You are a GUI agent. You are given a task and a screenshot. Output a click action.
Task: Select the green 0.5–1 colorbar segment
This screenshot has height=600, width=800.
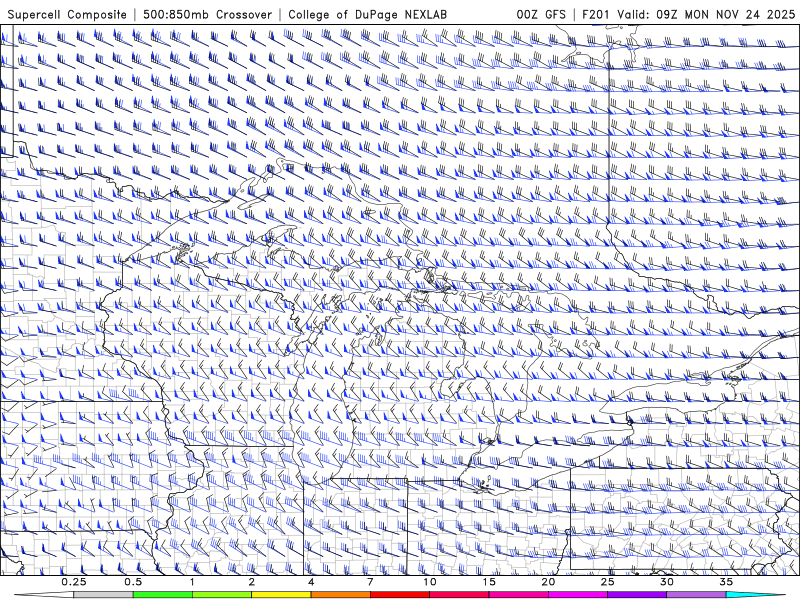click(163, 595)
